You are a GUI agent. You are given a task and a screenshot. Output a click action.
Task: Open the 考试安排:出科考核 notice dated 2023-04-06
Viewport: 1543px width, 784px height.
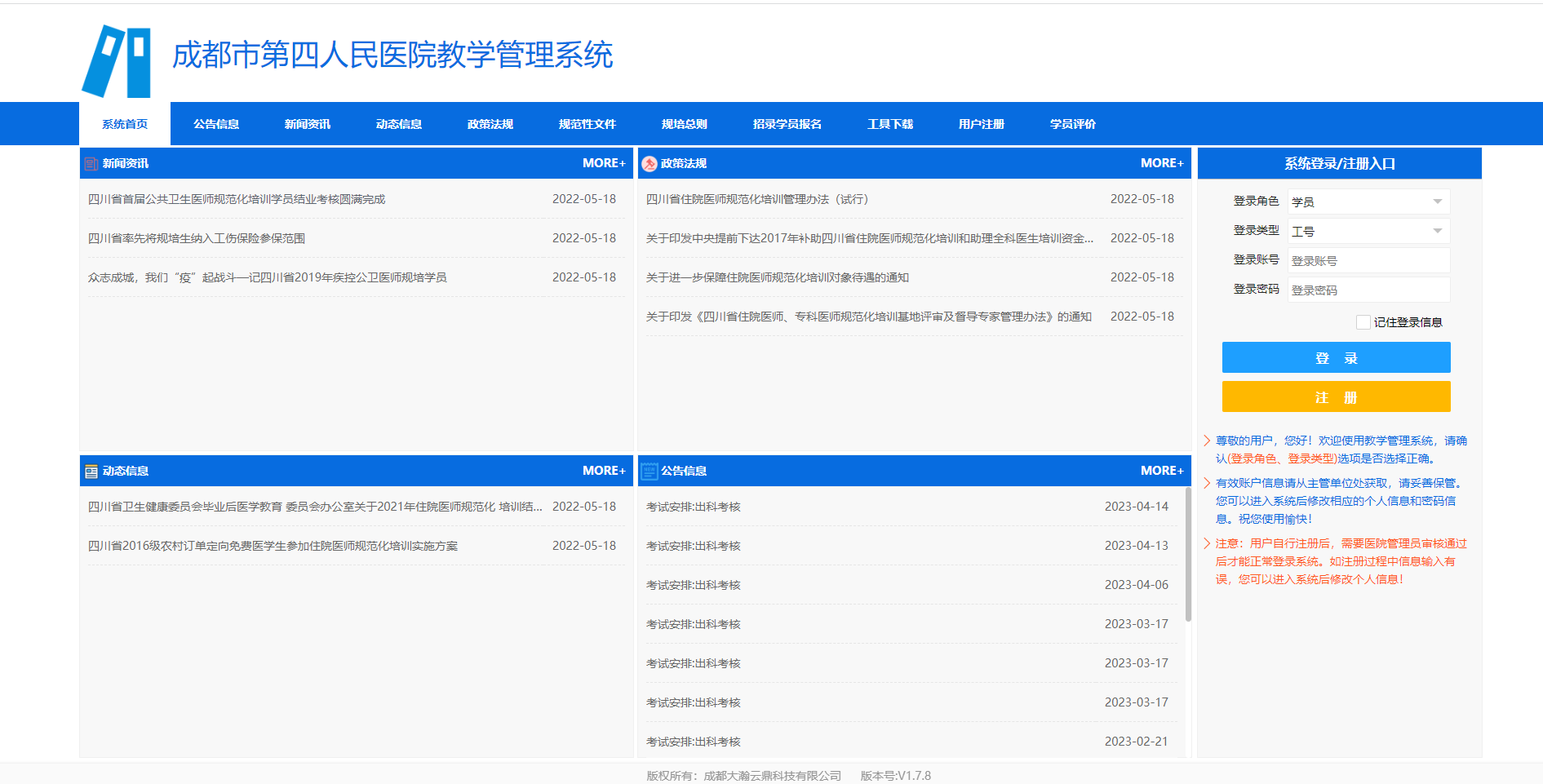(x=694, y=585)
